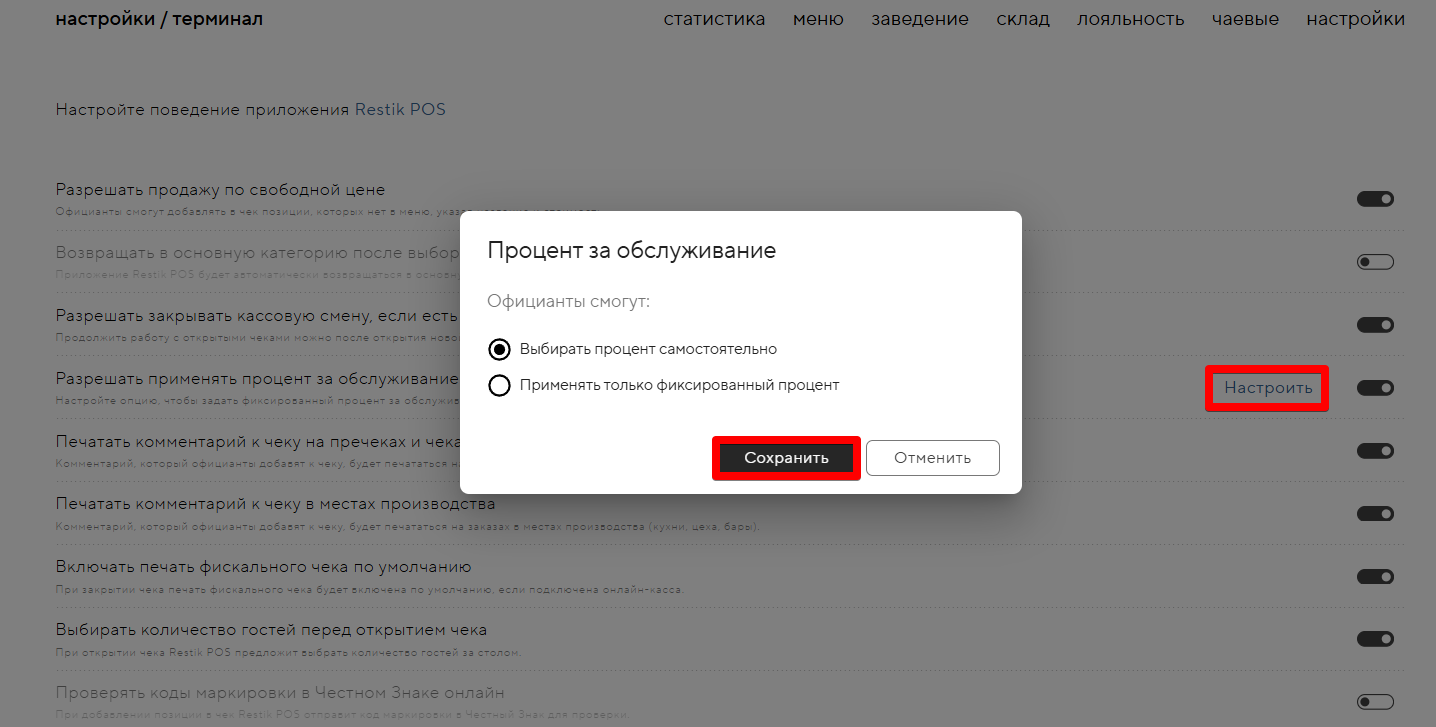Go to the чаевые section

tap(1245, 19)
